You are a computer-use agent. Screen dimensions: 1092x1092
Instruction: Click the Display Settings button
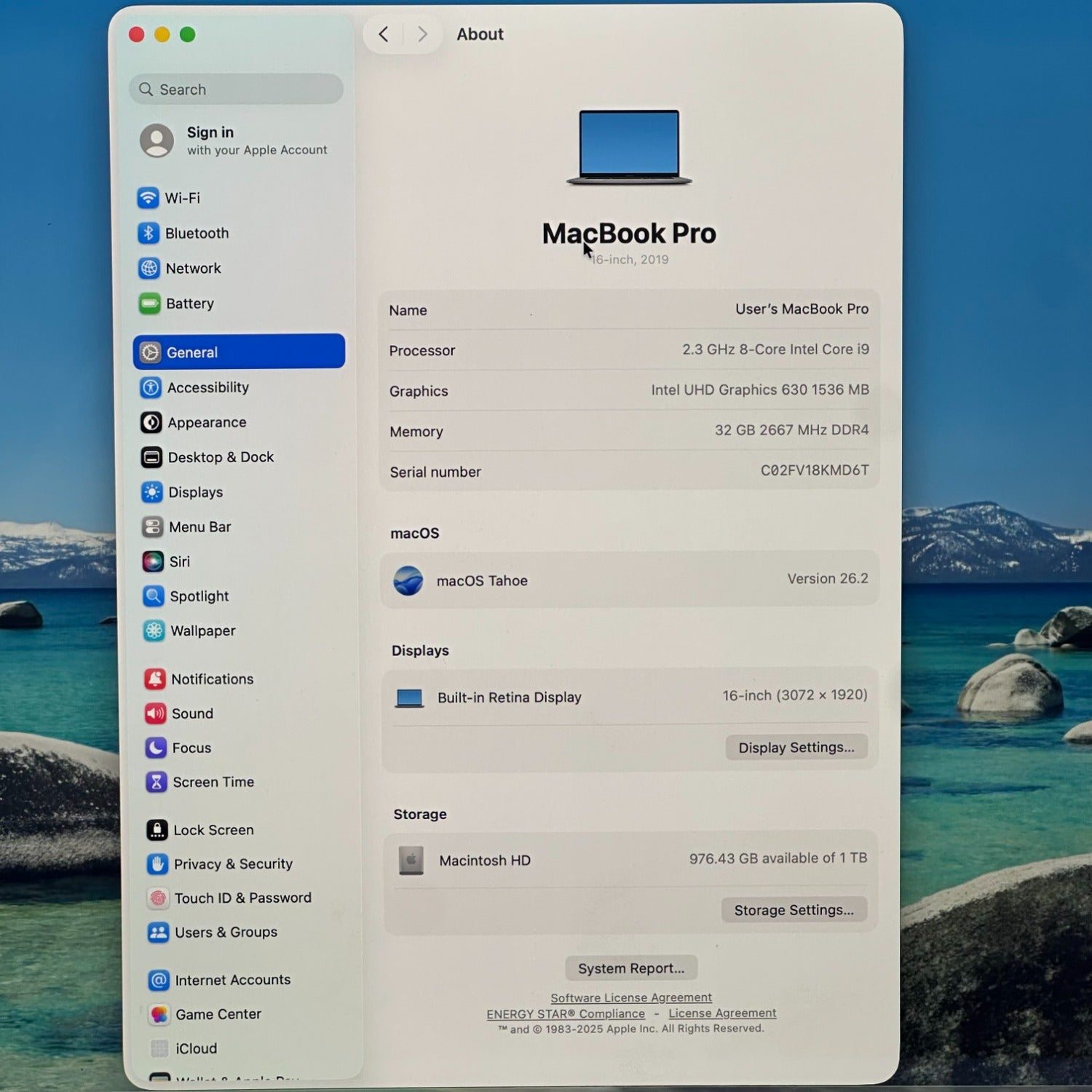click(796, 748)
